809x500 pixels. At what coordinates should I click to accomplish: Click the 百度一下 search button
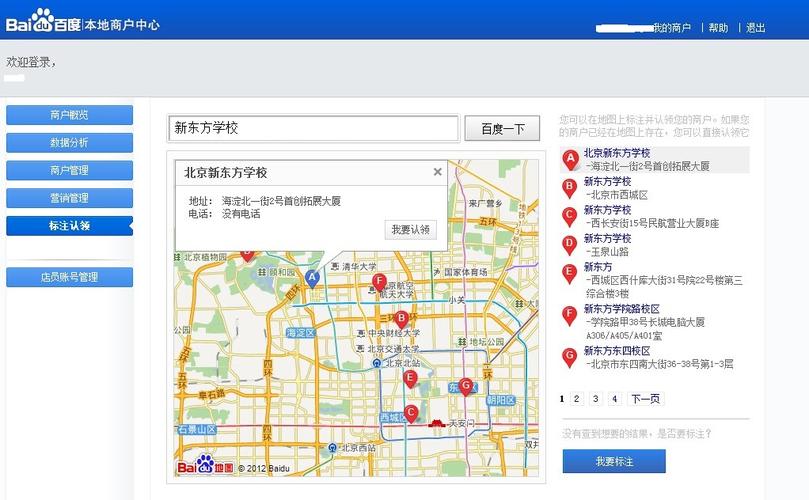click(502, 129)
